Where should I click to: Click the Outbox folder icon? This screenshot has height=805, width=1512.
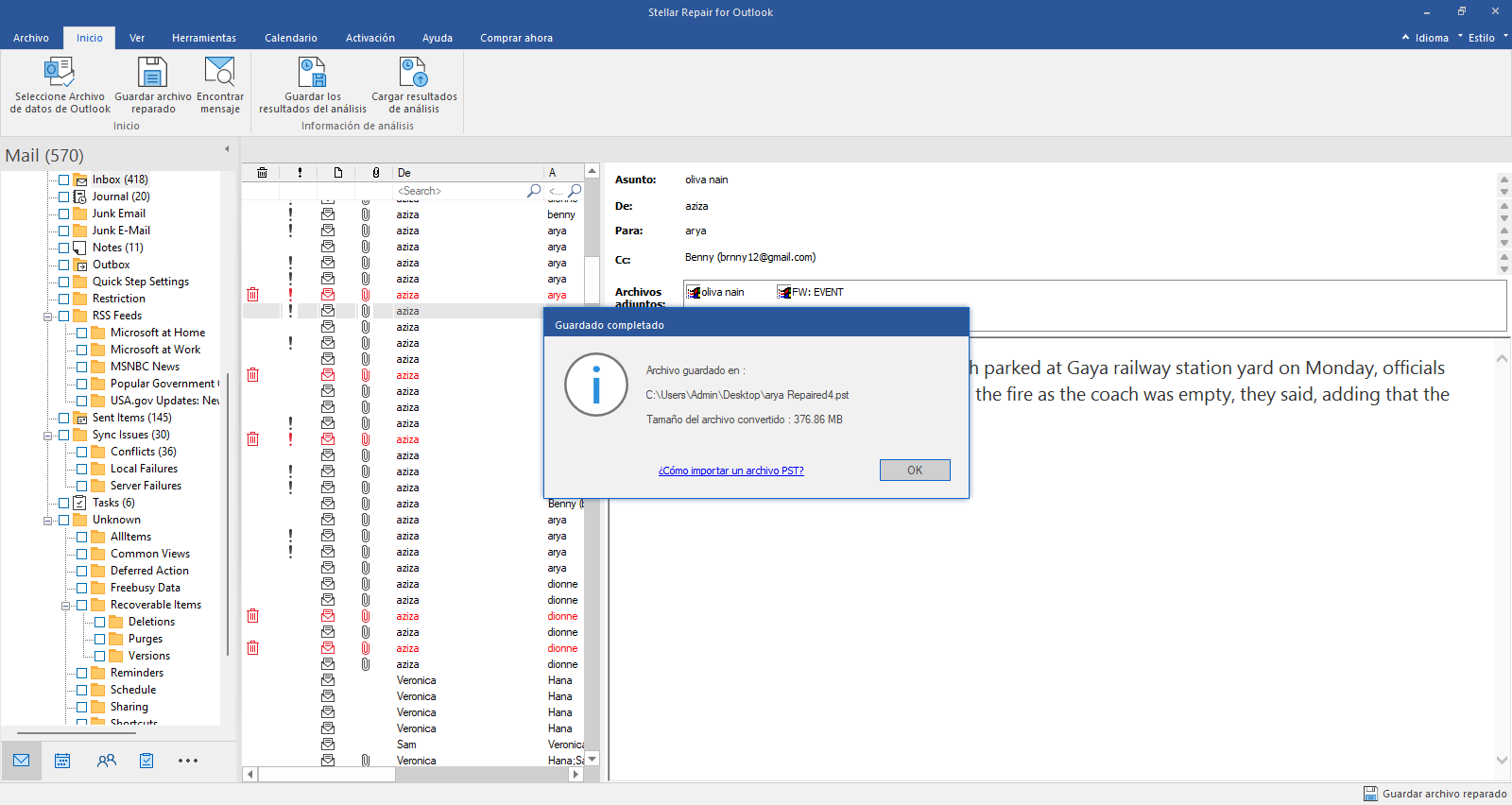pos(80,265)
